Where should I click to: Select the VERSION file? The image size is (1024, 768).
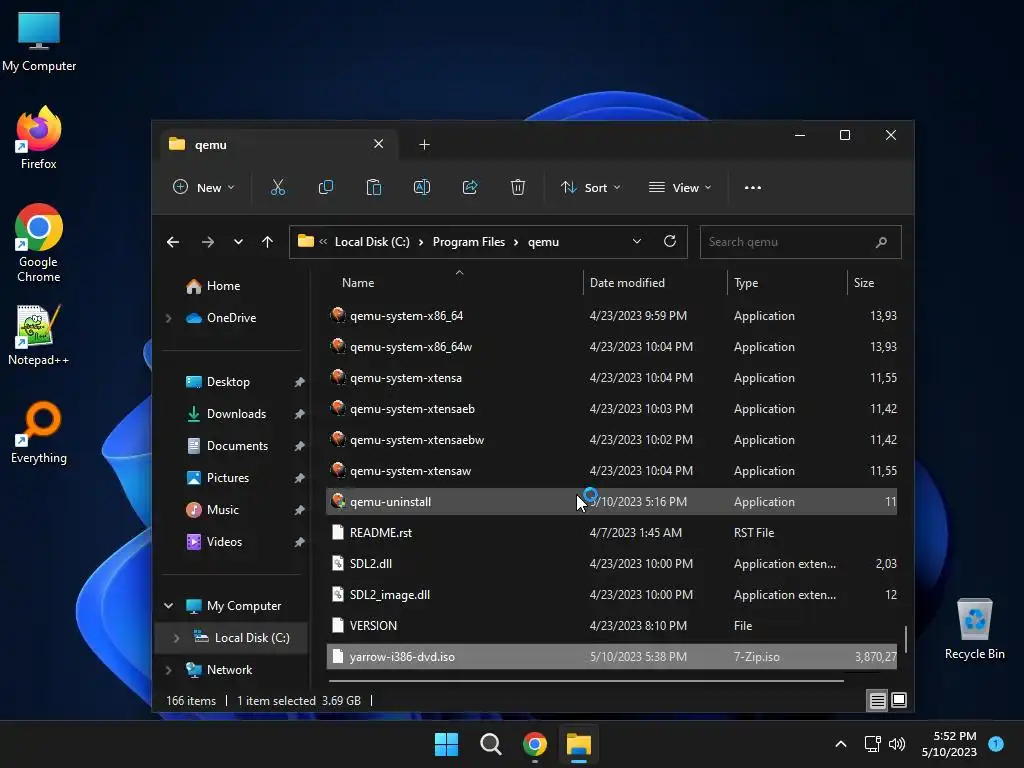(x=611, y=626)
